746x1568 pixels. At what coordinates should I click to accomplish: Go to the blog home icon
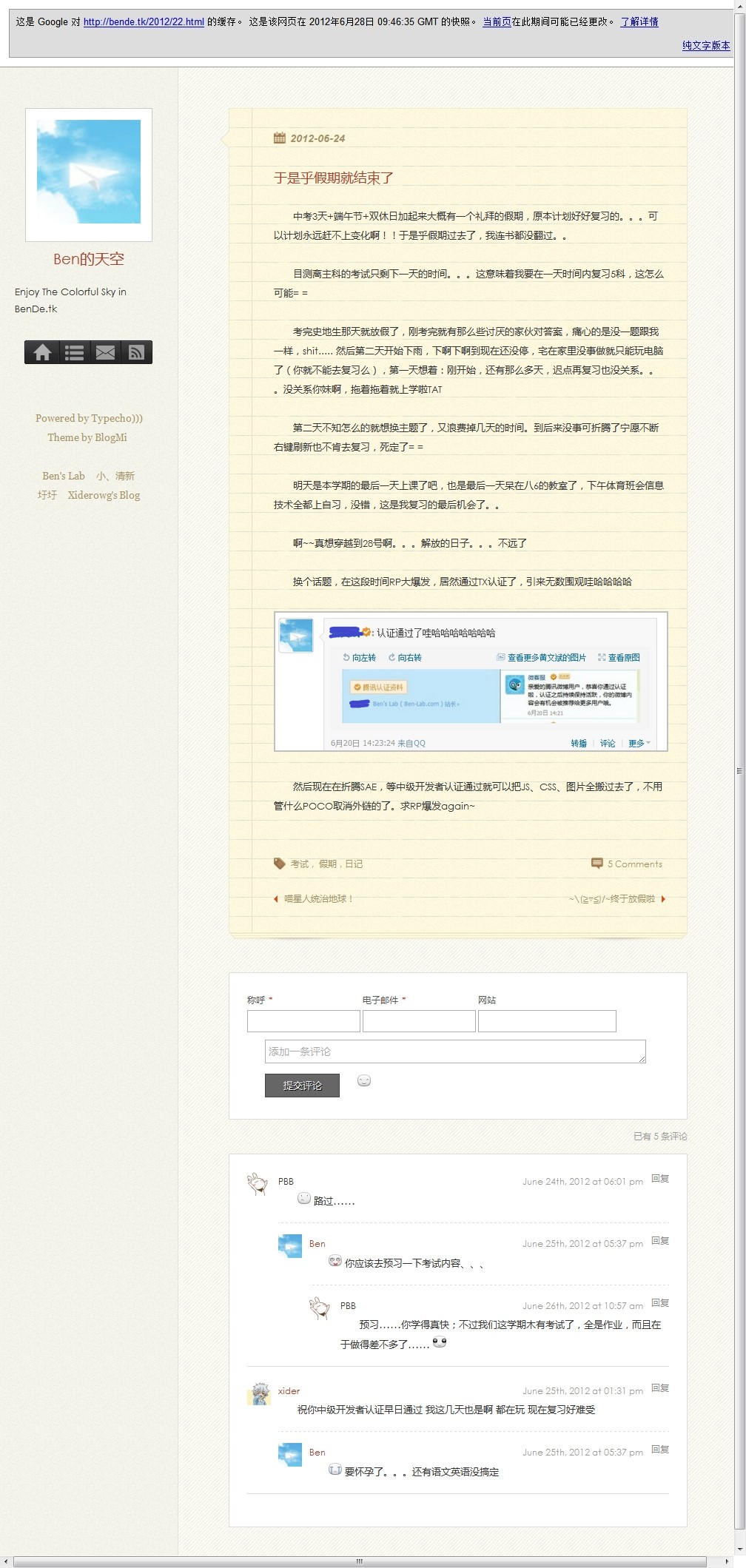point(42,352)
